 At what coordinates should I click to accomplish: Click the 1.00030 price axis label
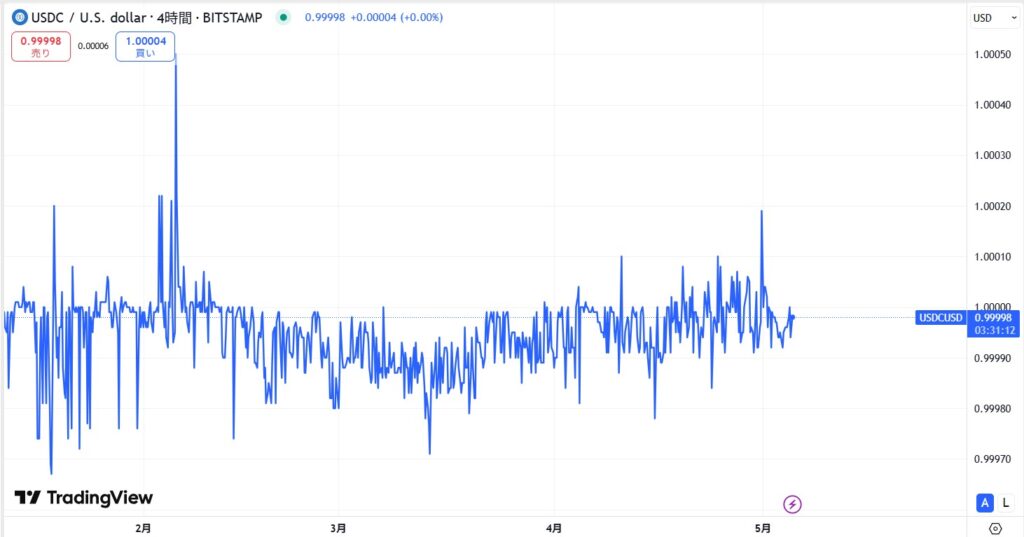993,155
